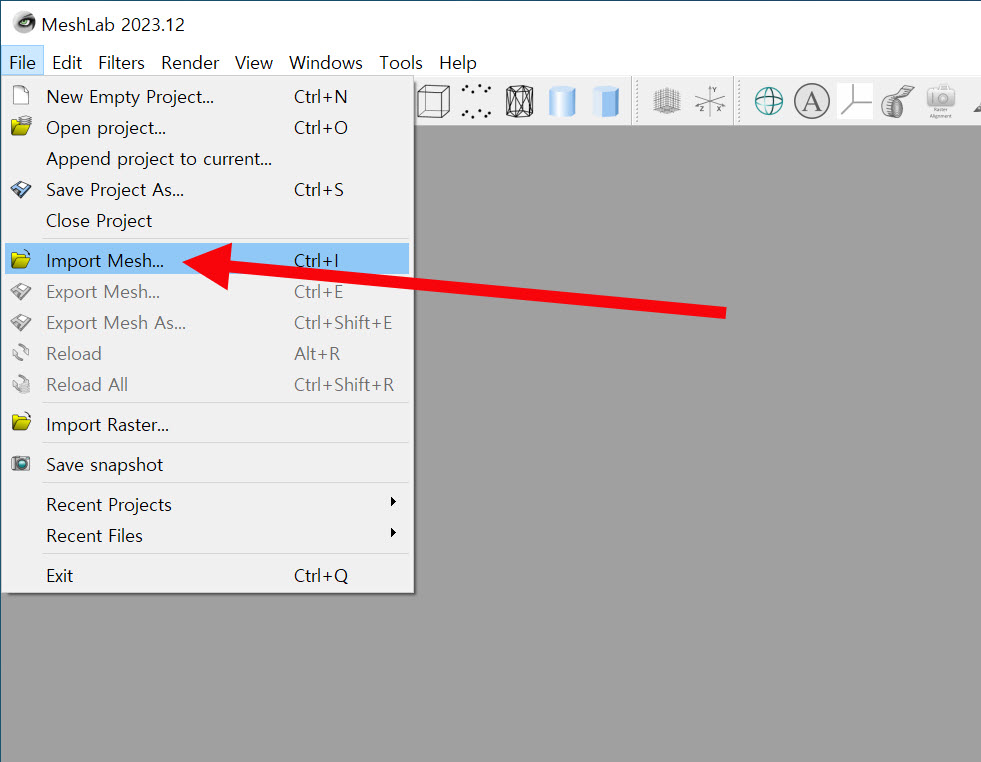This screenshot has height=762, width=981.
Task: Choose New Empty Project...
Action: pos(207,97)
